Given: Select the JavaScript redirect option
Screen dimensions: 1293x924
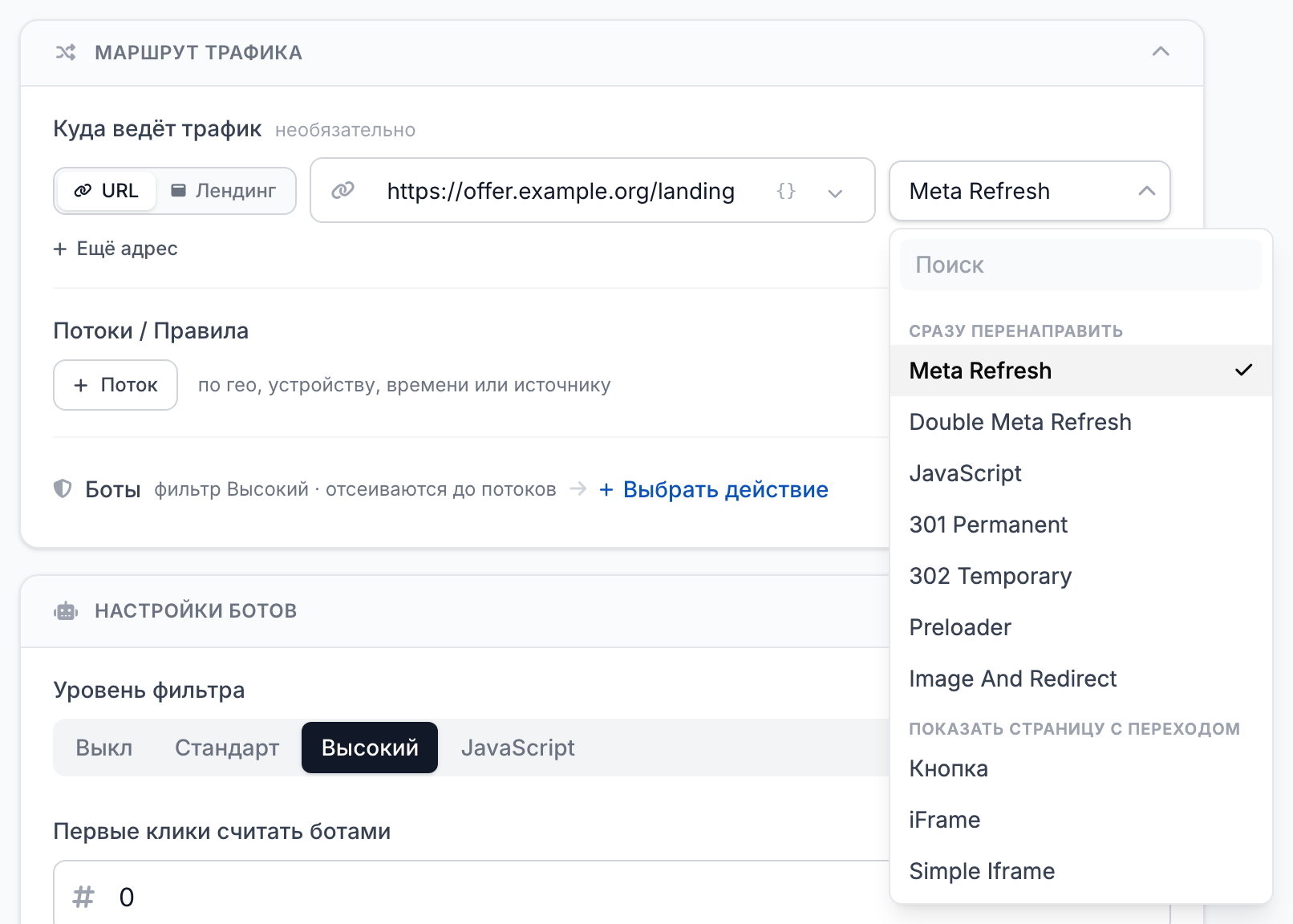Looking at the screenshot, I should (1081, 473).
